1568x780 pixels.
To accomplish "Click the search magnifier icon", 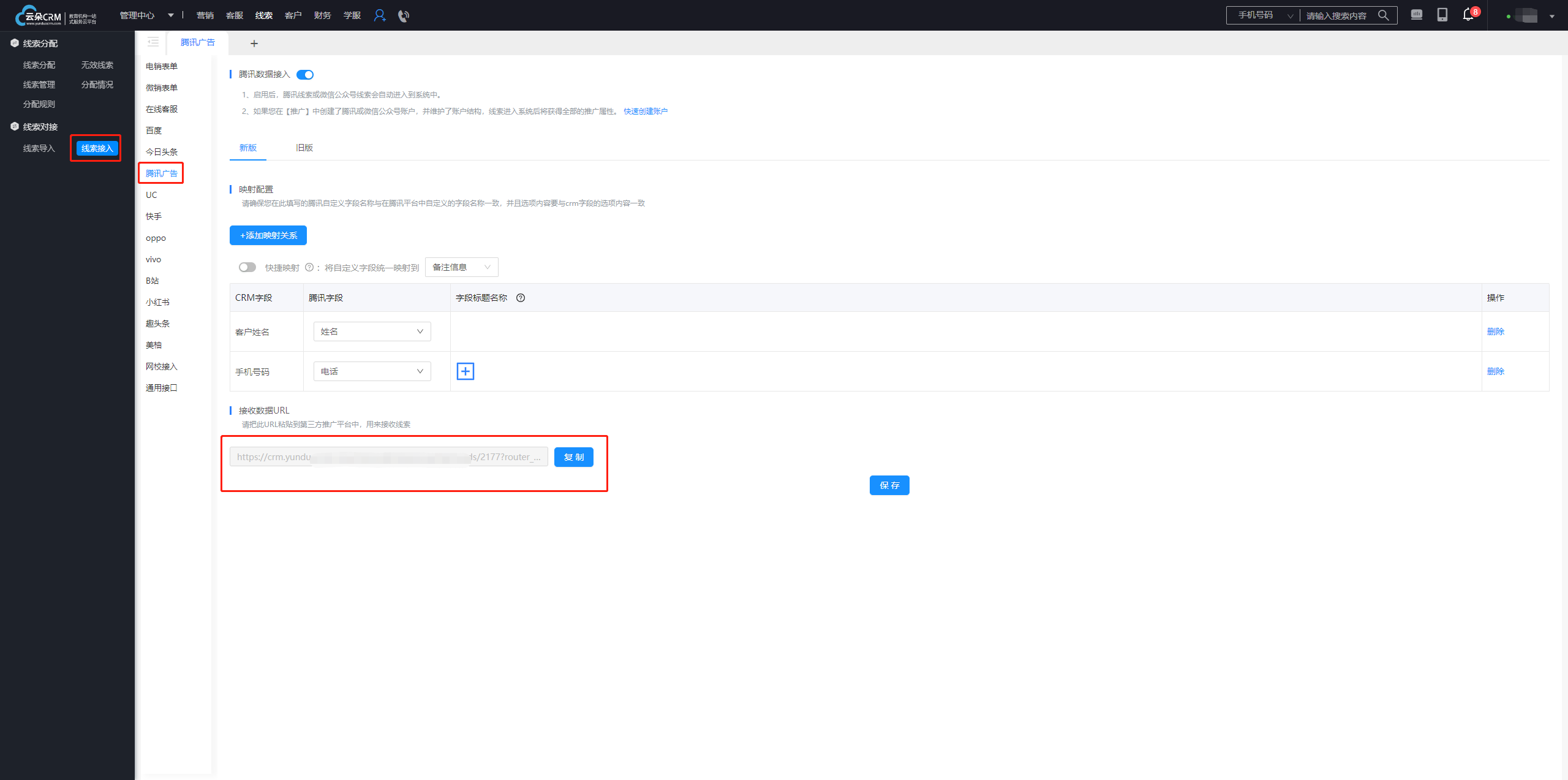I will click(x=1384, y=15).
